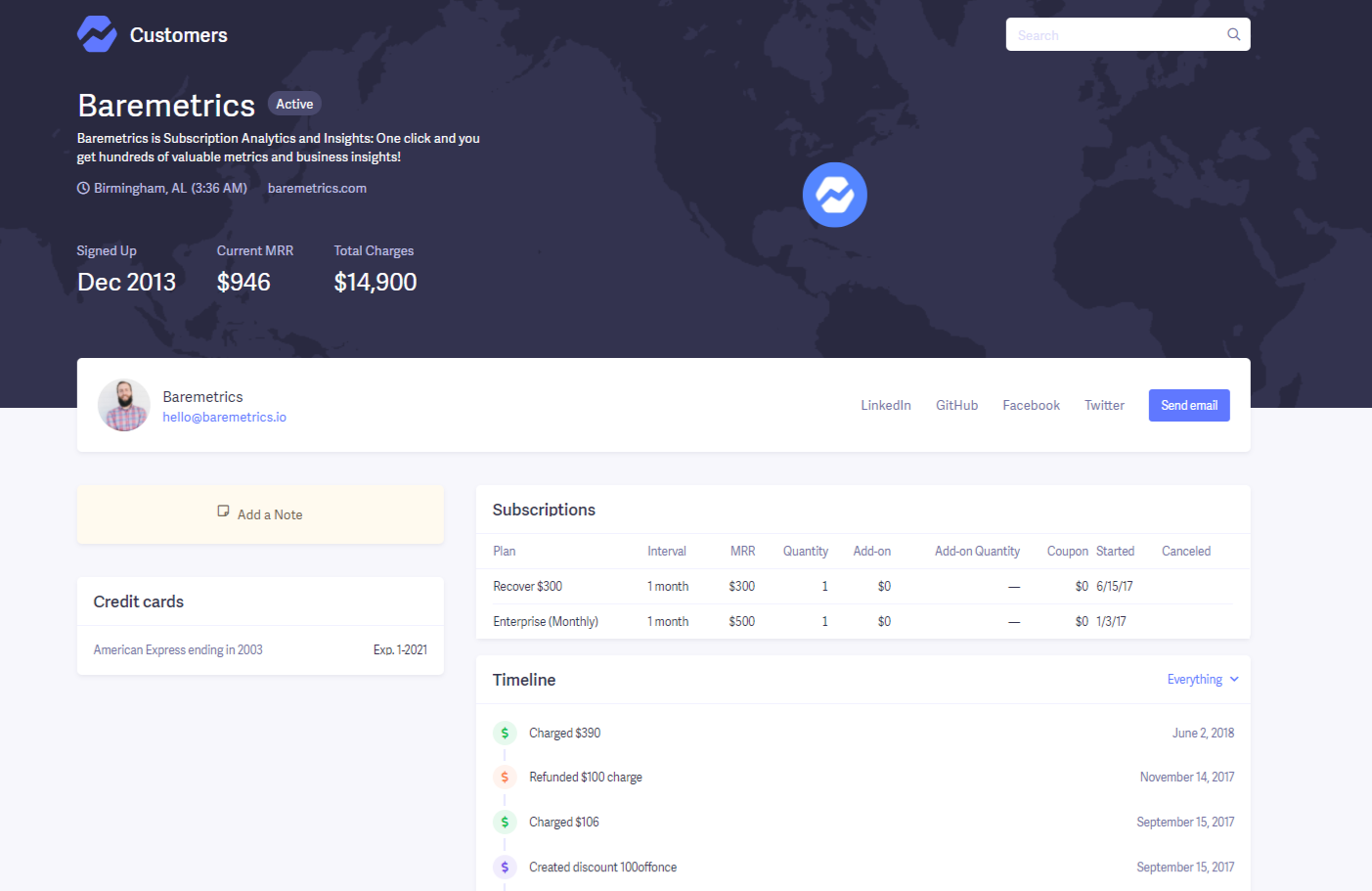The width and height of the screenshot is (1372, 891).
Task: Visit the baremetrics.com website link
Action: (317, 188)
